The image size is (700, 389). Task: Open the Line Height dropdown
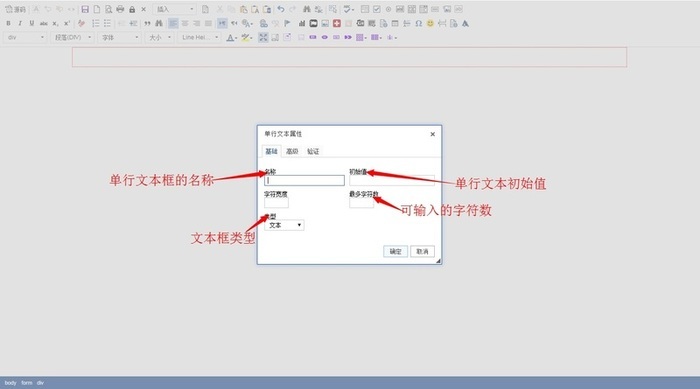[x=199, y=38]
